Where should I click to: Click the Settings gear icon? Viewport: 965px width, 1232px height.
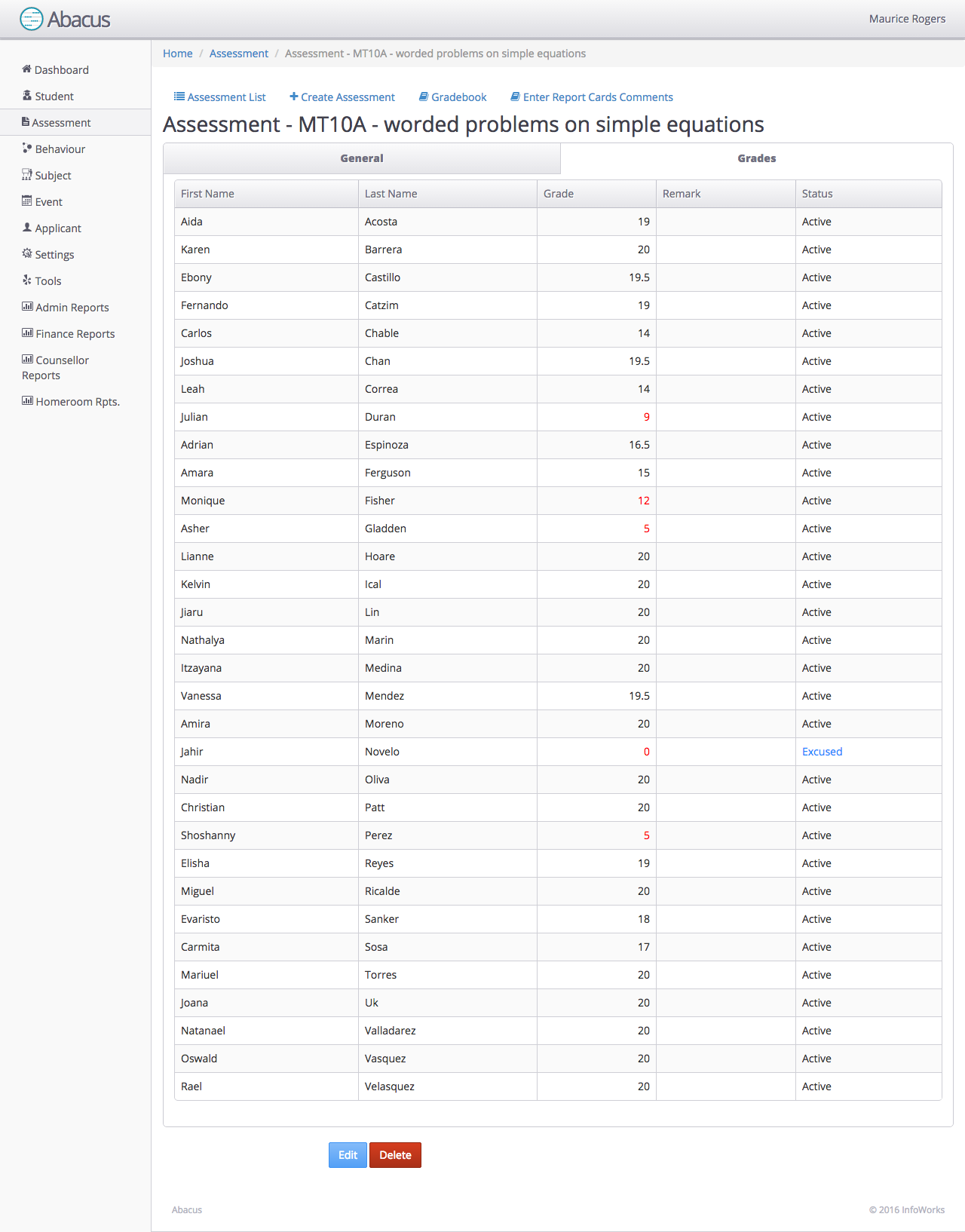tap(27, 254)
